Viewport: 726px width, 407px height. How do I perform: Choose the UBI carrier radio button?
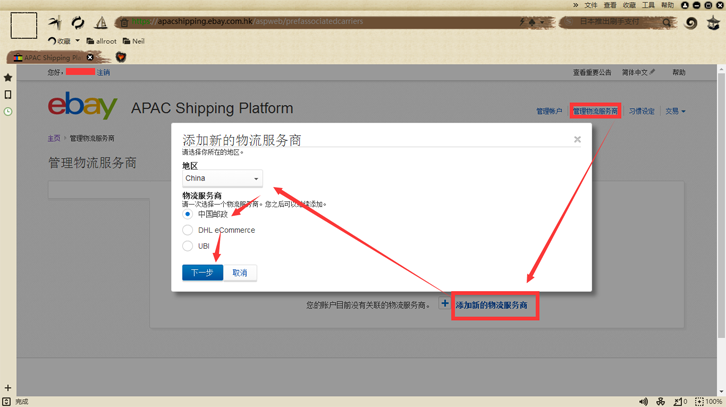tap(188, 246)
